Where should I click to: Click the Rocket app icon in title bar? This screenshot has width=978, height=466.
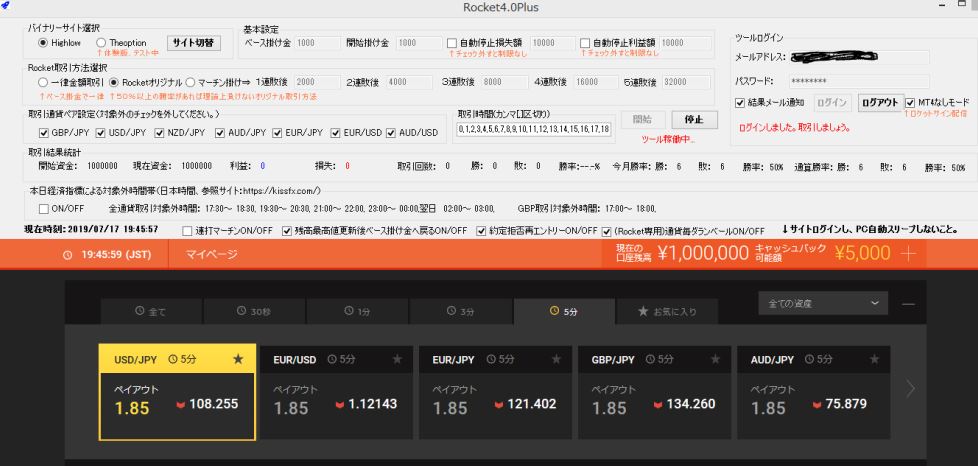tap(6, 6)
